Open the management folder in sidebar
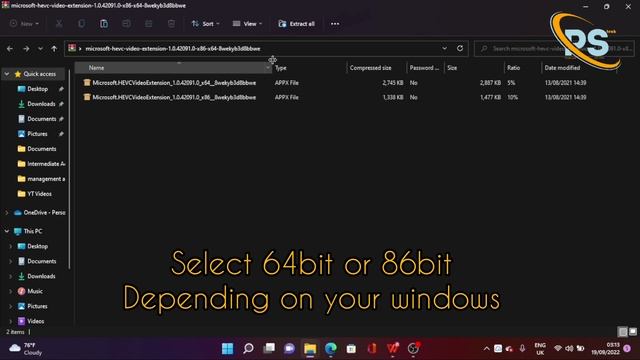Screen dimensions: 640x360 pos(42,179)
